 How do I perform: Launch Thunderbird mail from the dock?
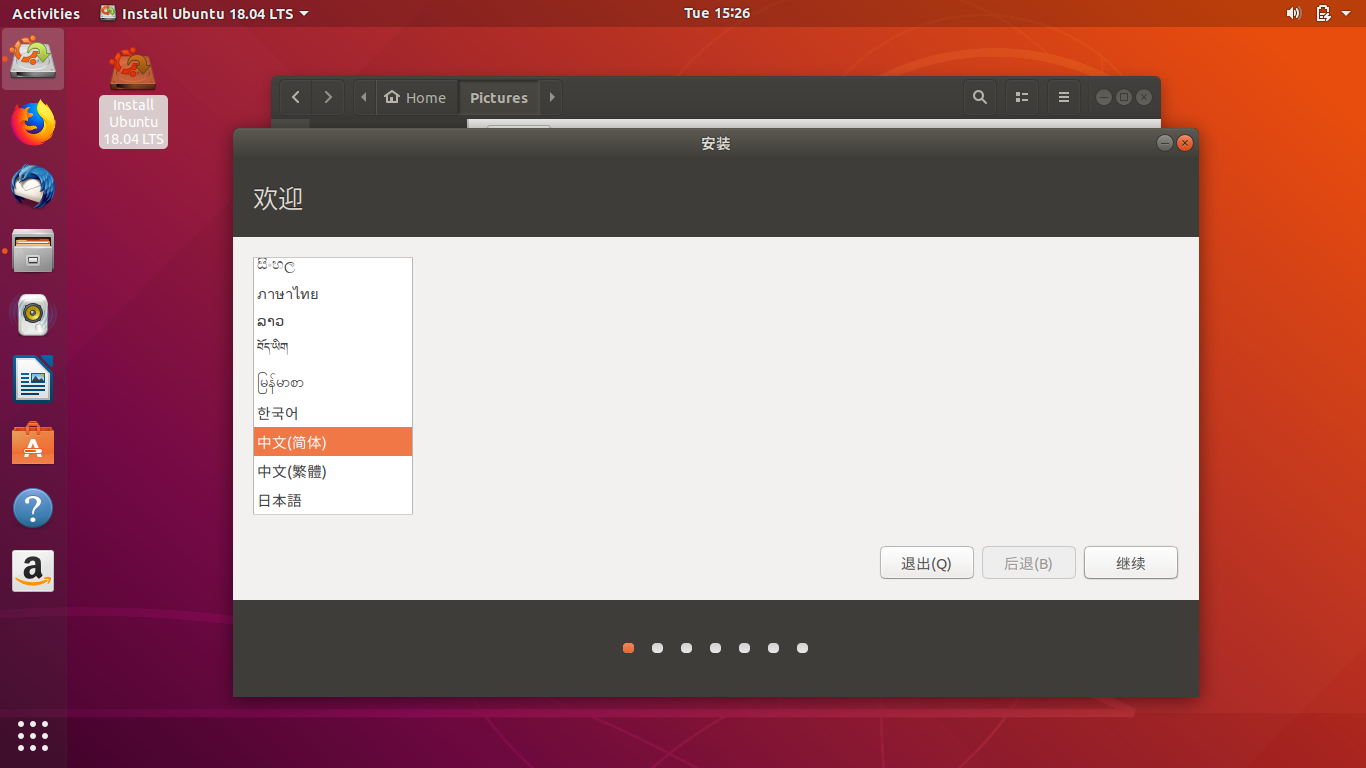(33, 187)
